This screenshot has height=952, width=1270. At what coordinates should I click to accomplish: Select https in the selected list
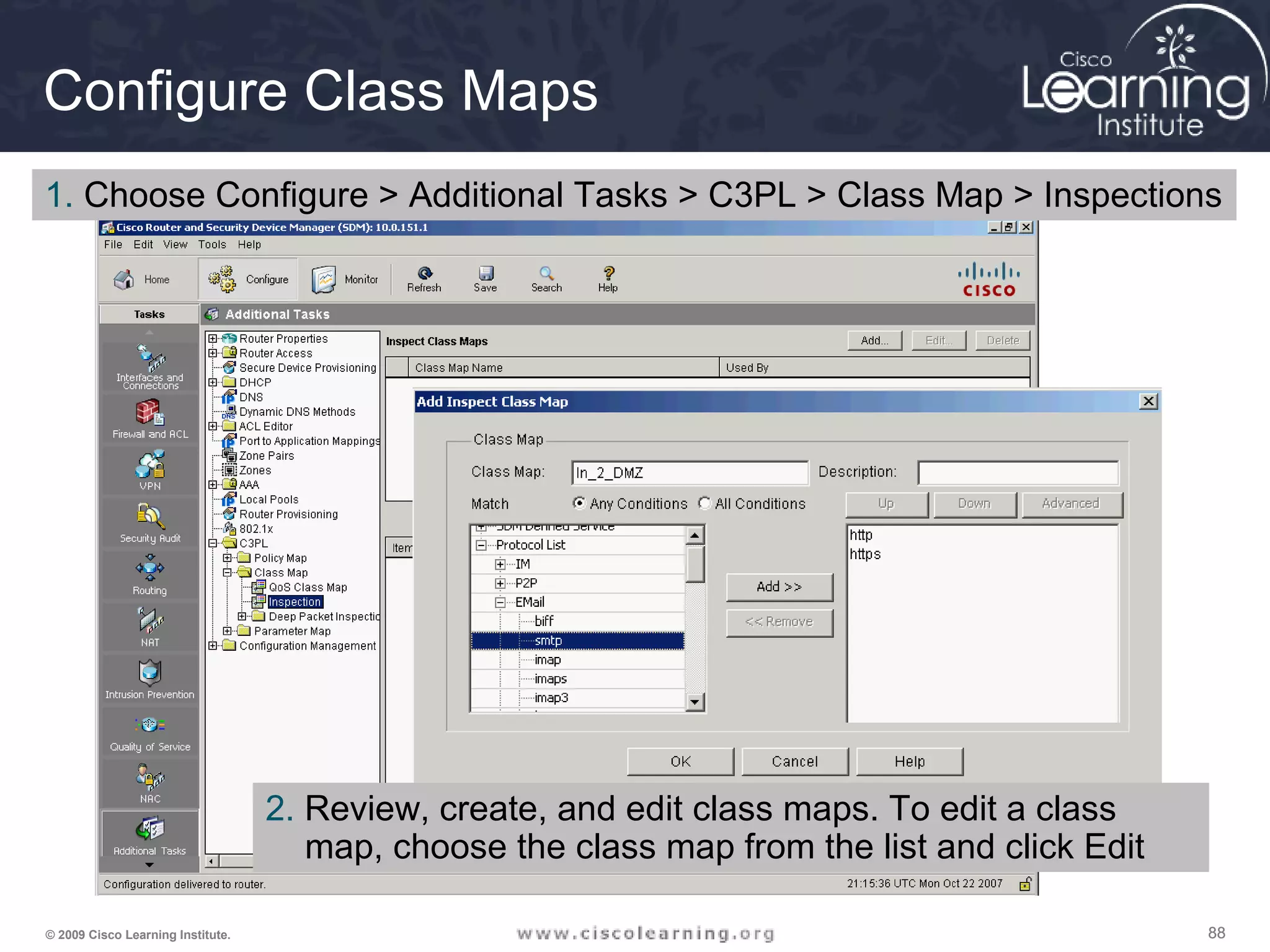tap(865, 554)
